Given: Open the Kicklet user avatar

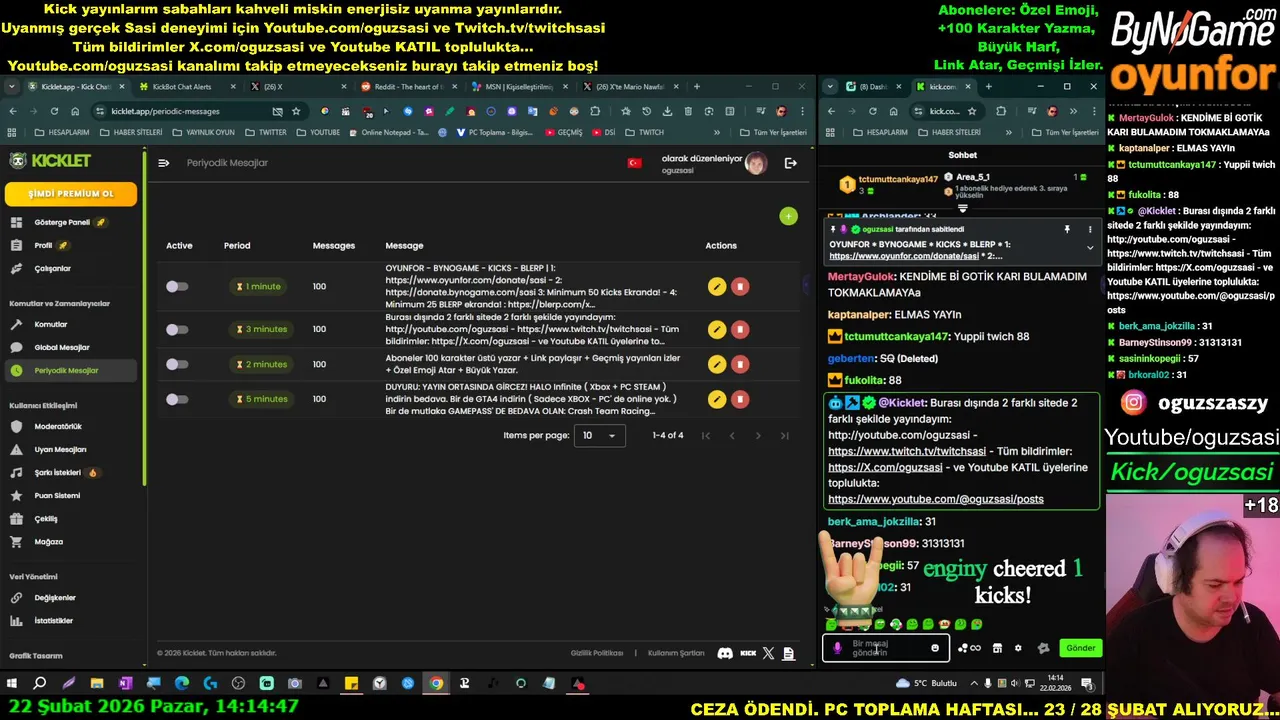Looking at the screenshot, I should point(756,163).
